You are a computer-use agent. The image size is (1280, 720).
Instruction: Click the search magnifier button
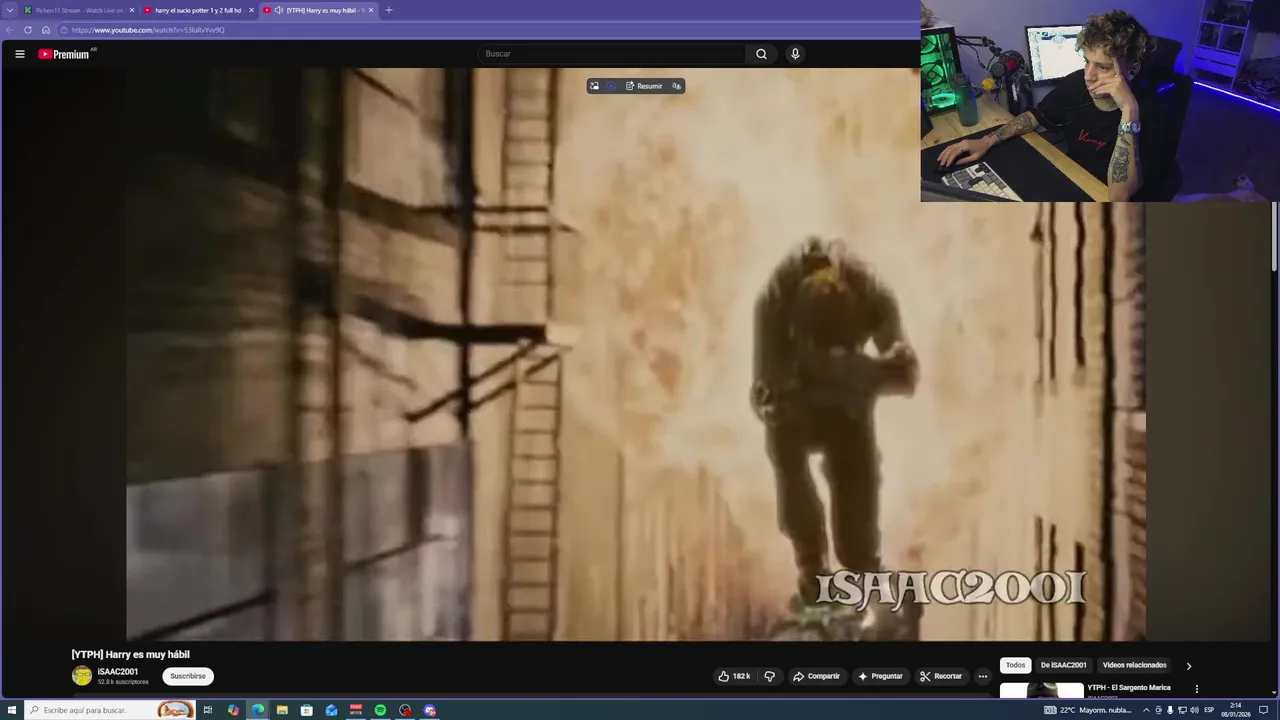click(x=761, y=54)
